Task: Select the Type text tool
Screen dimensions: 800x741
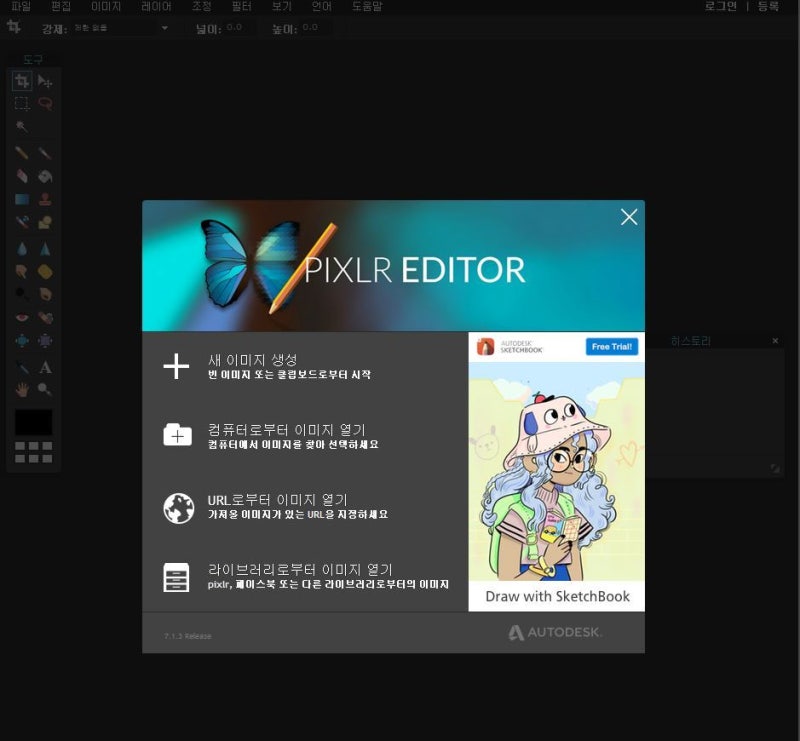Action: coord(45,367)
